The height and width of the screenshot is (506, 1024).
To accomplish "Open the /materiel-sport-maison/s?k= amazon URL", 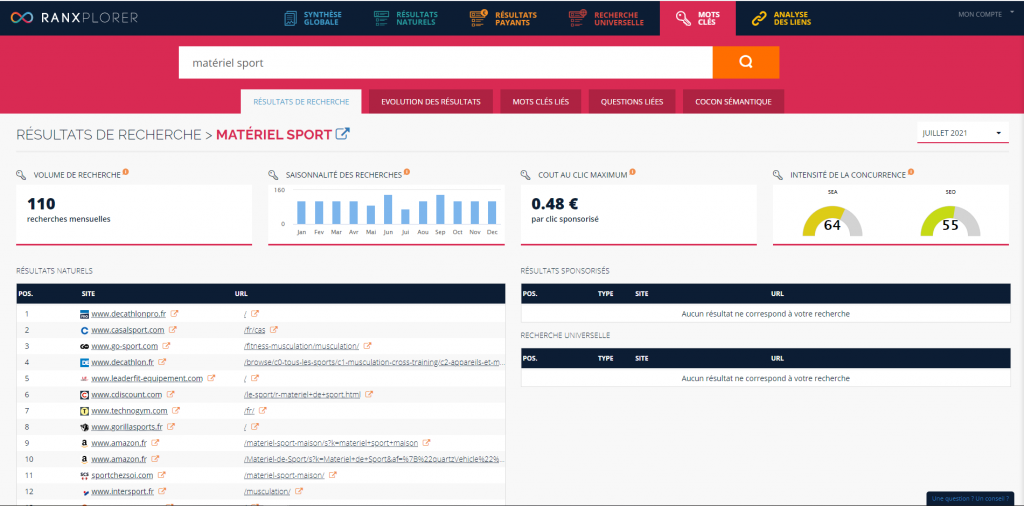I will click(x=330, y=443).
